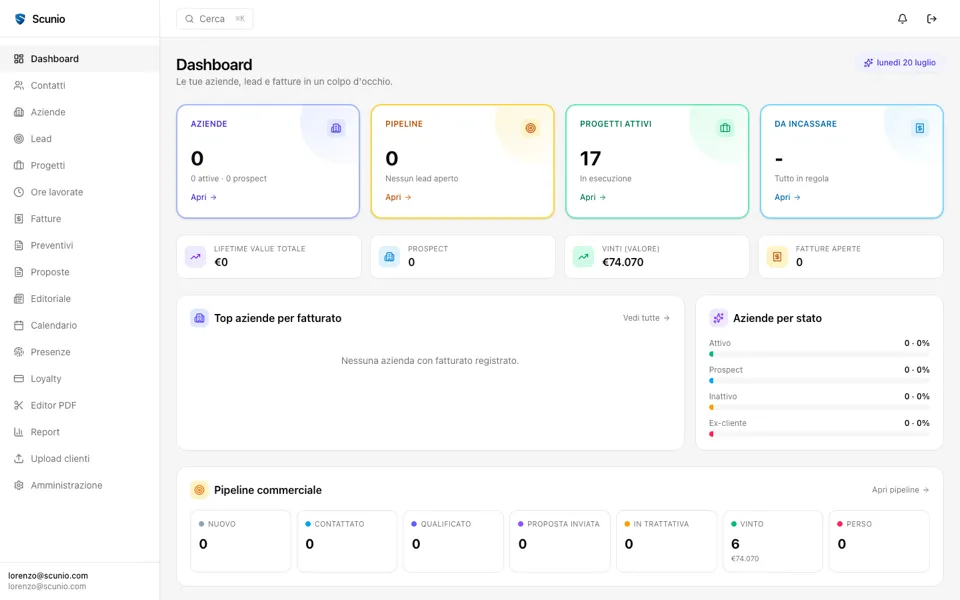Image resolution: width=960 pixels, height=600 pixels.
Task: Click the Ex-cliente status progress bar
Action: [819, 434]
